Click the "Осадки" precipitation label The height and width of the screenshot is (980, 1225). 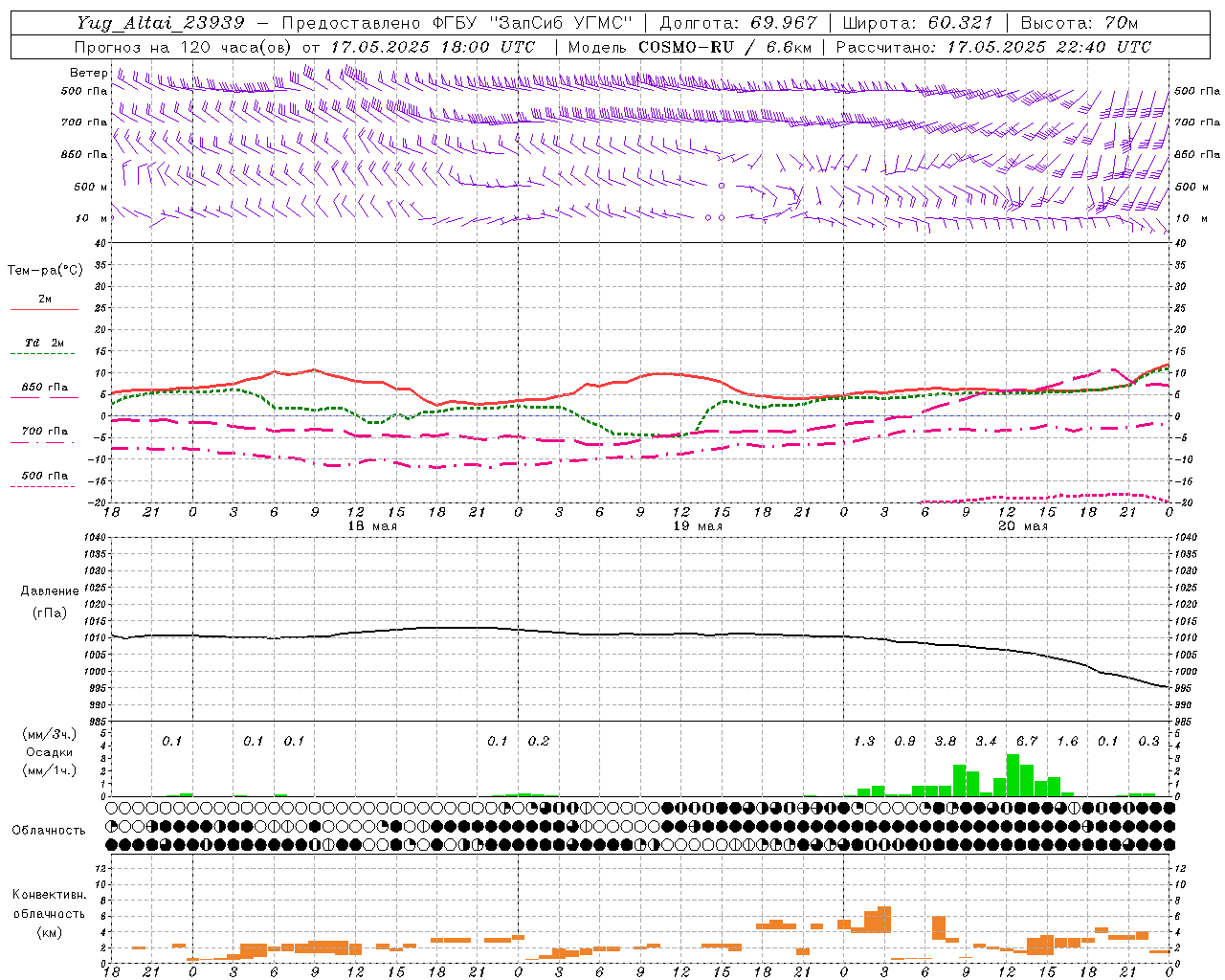(x=50, y=752)
